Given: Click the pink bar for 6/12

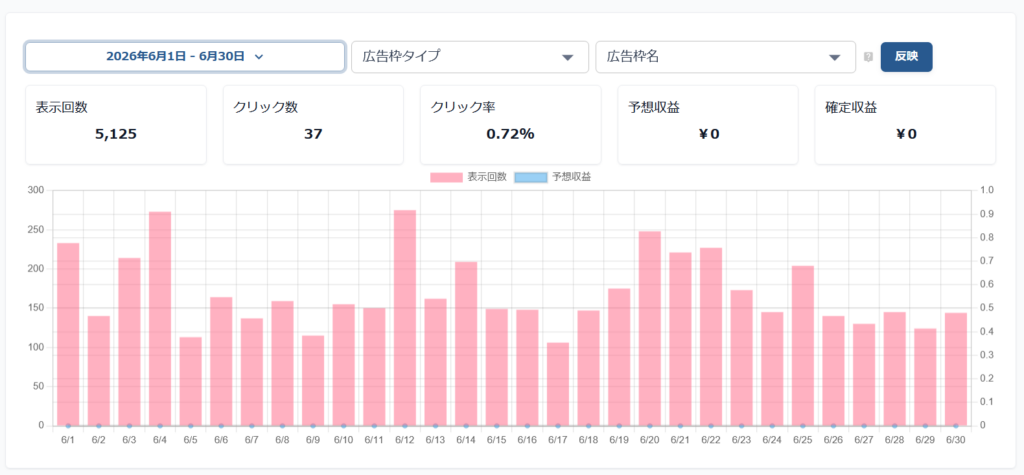Looking at the screenshot, I should (405, 318).
